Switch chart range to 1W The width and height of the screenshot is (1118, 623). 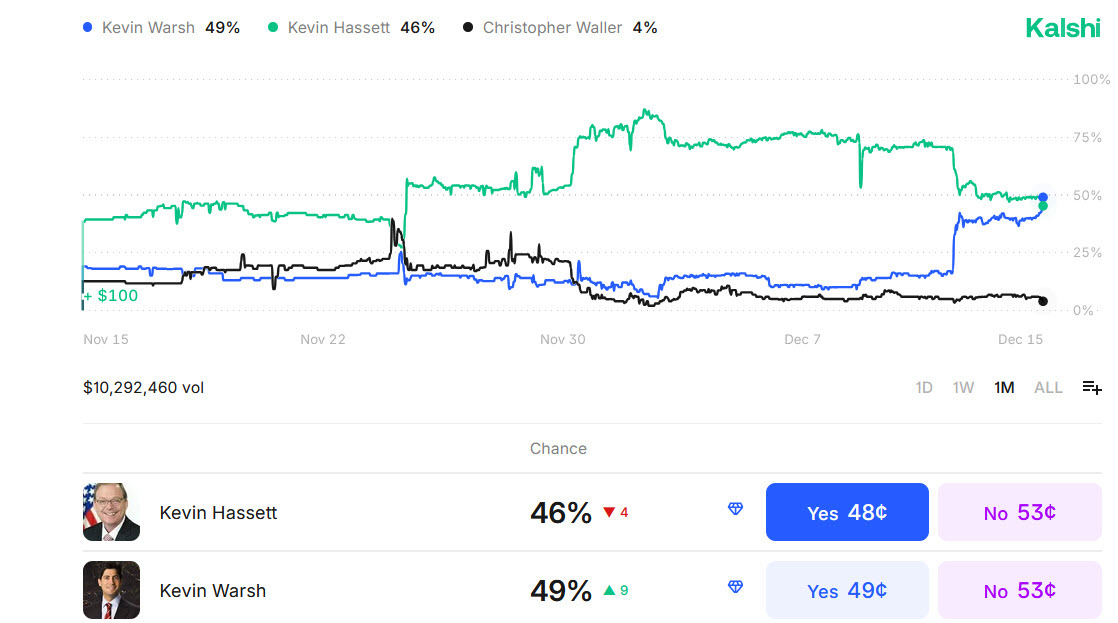point(963,388)
